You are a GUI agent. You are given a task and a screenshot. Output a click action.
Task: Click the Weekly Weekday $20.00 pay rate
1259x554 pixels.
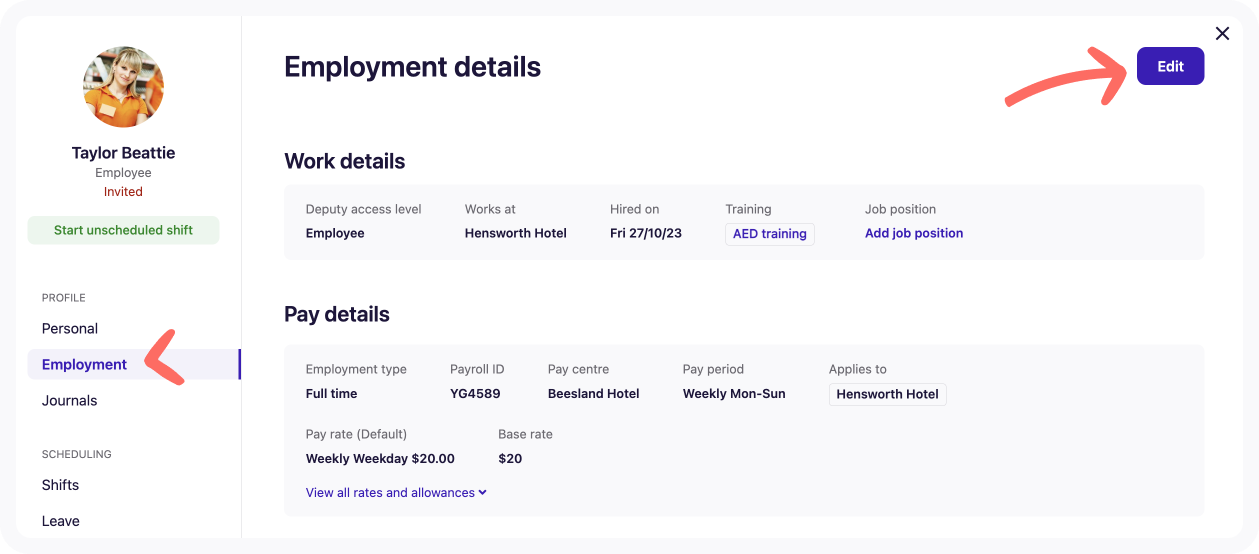point(380,459)
